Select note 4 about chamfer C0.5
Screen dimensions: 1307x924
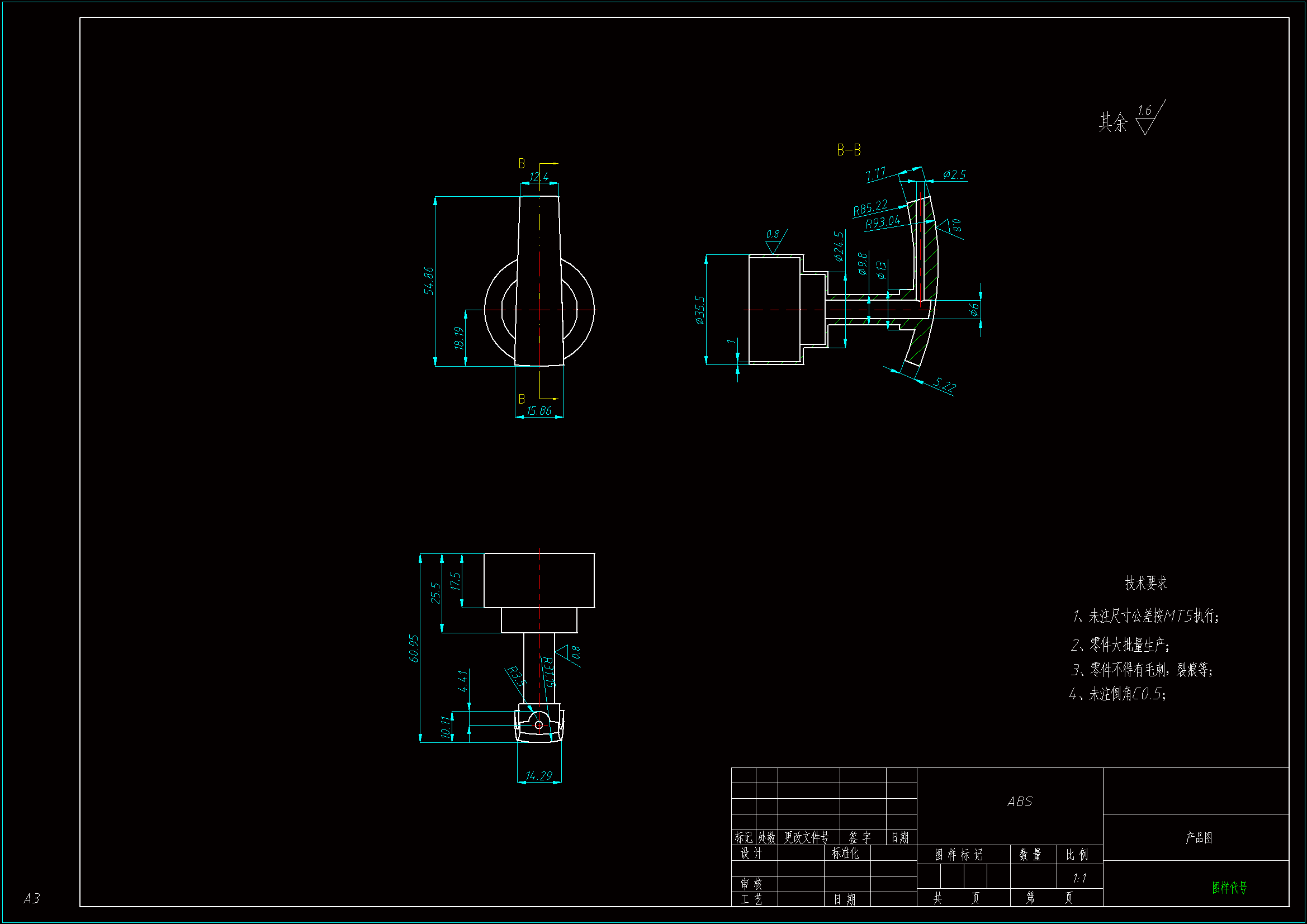[x=1117, y=694]
